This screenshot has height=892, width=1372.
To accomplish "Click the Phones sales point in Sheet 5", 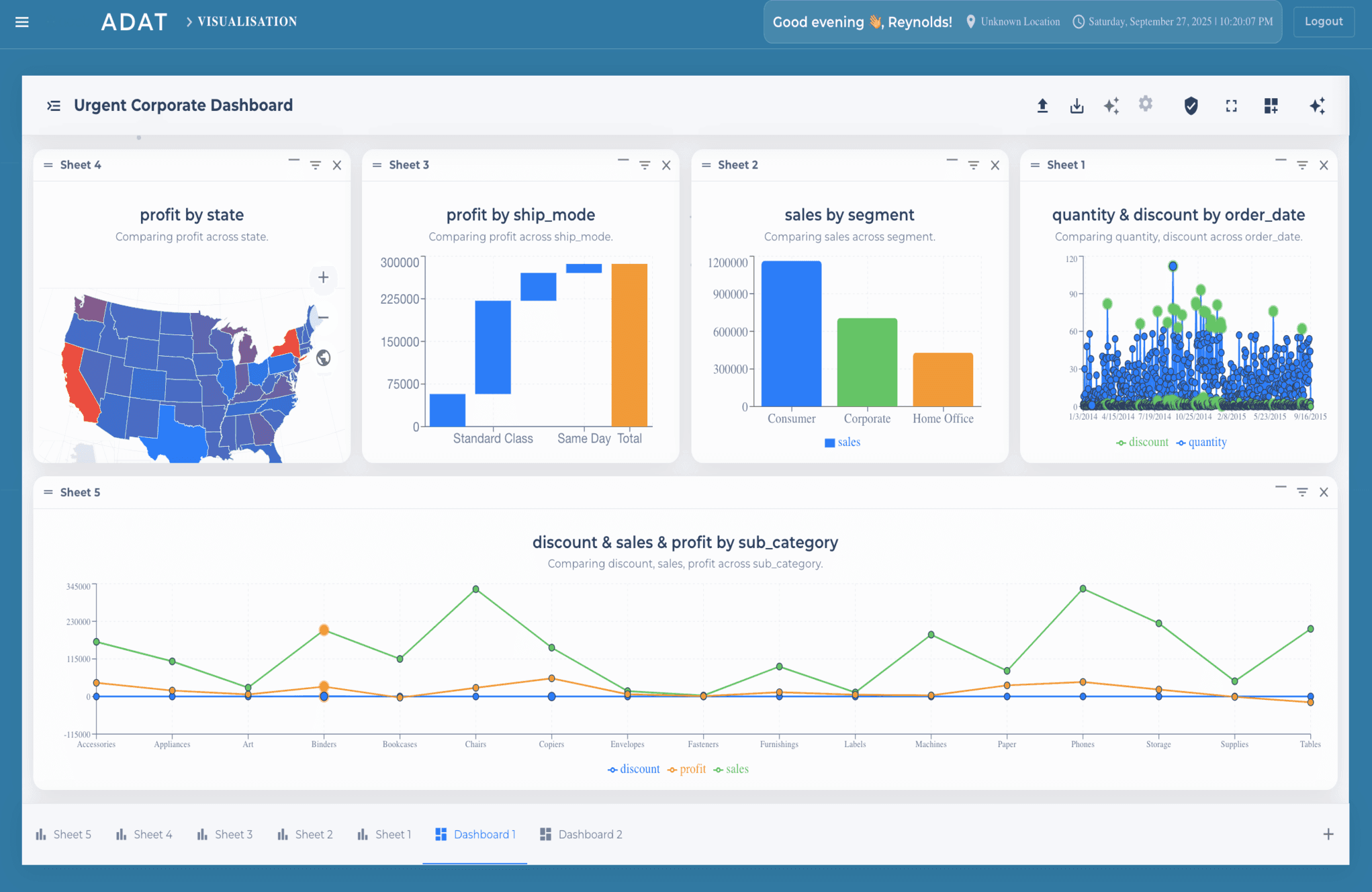I will pyautogui.click(x=1083, y=588).
